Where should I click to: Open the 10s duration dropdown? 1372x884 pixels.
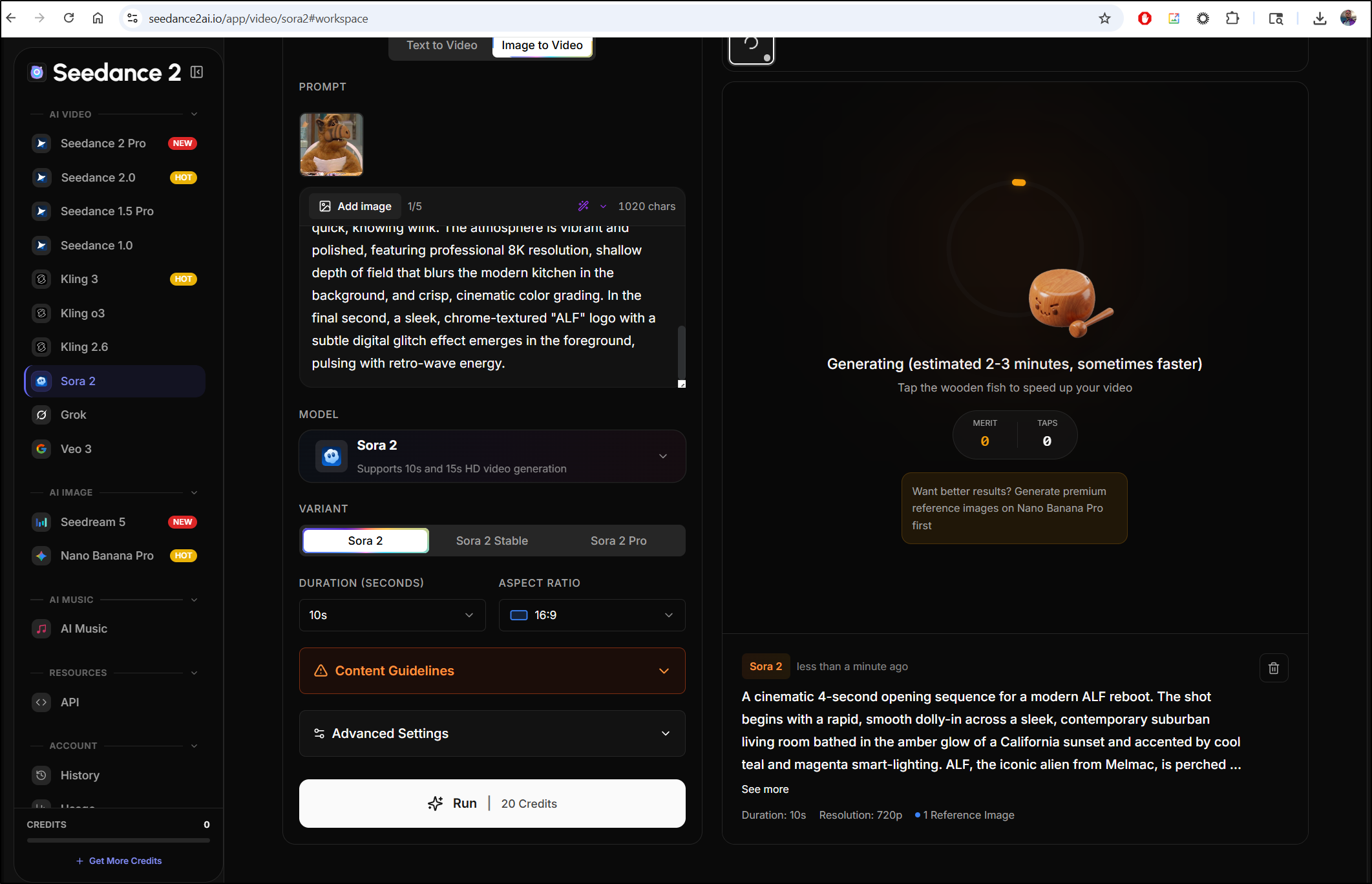point(392,615)
